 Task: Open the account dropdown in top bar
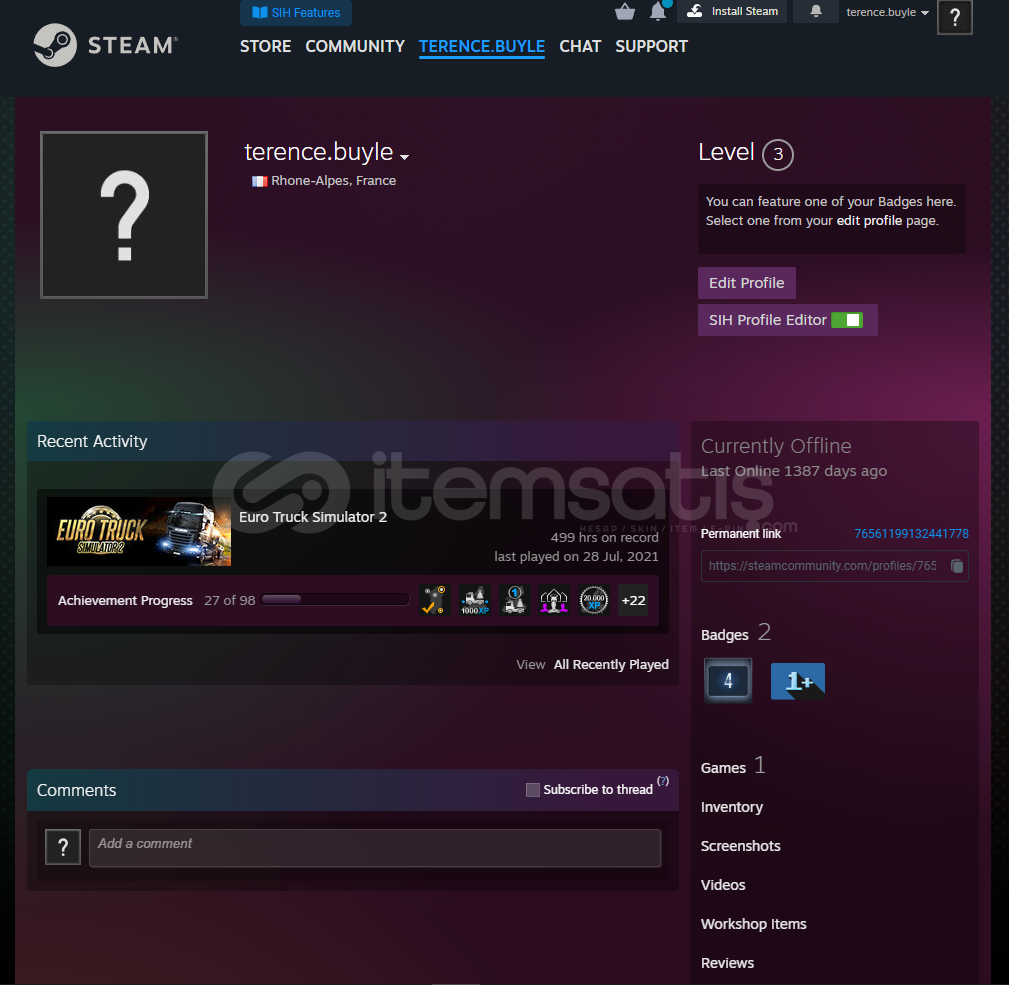click(x=887, y=12)
